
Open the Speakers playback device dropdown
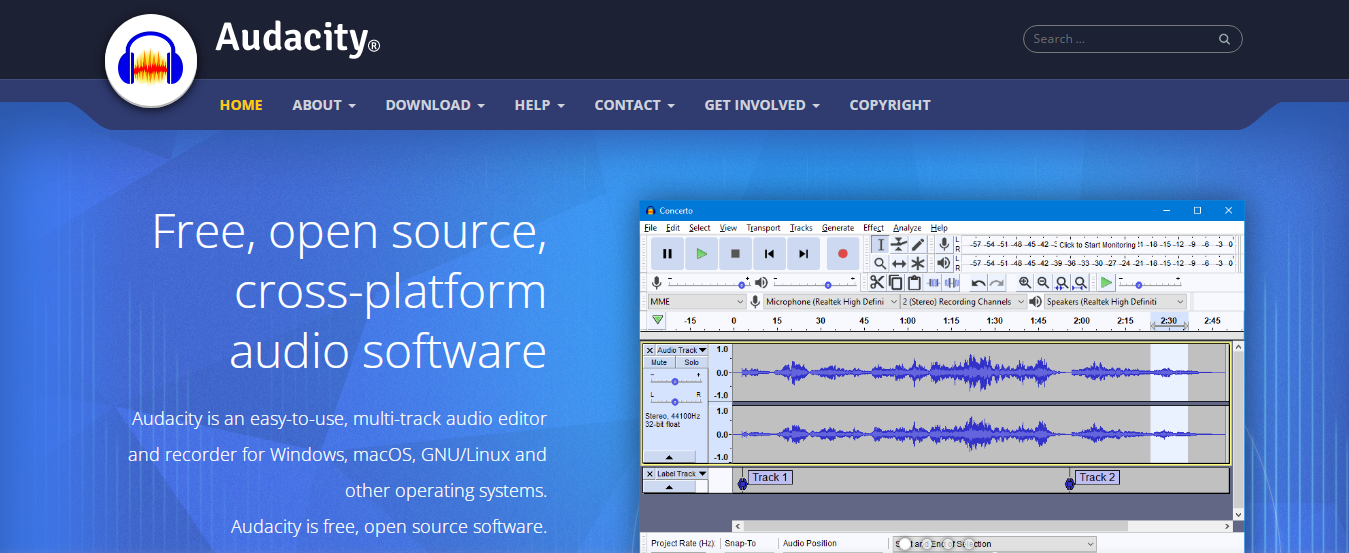(x=1116, y=302)
